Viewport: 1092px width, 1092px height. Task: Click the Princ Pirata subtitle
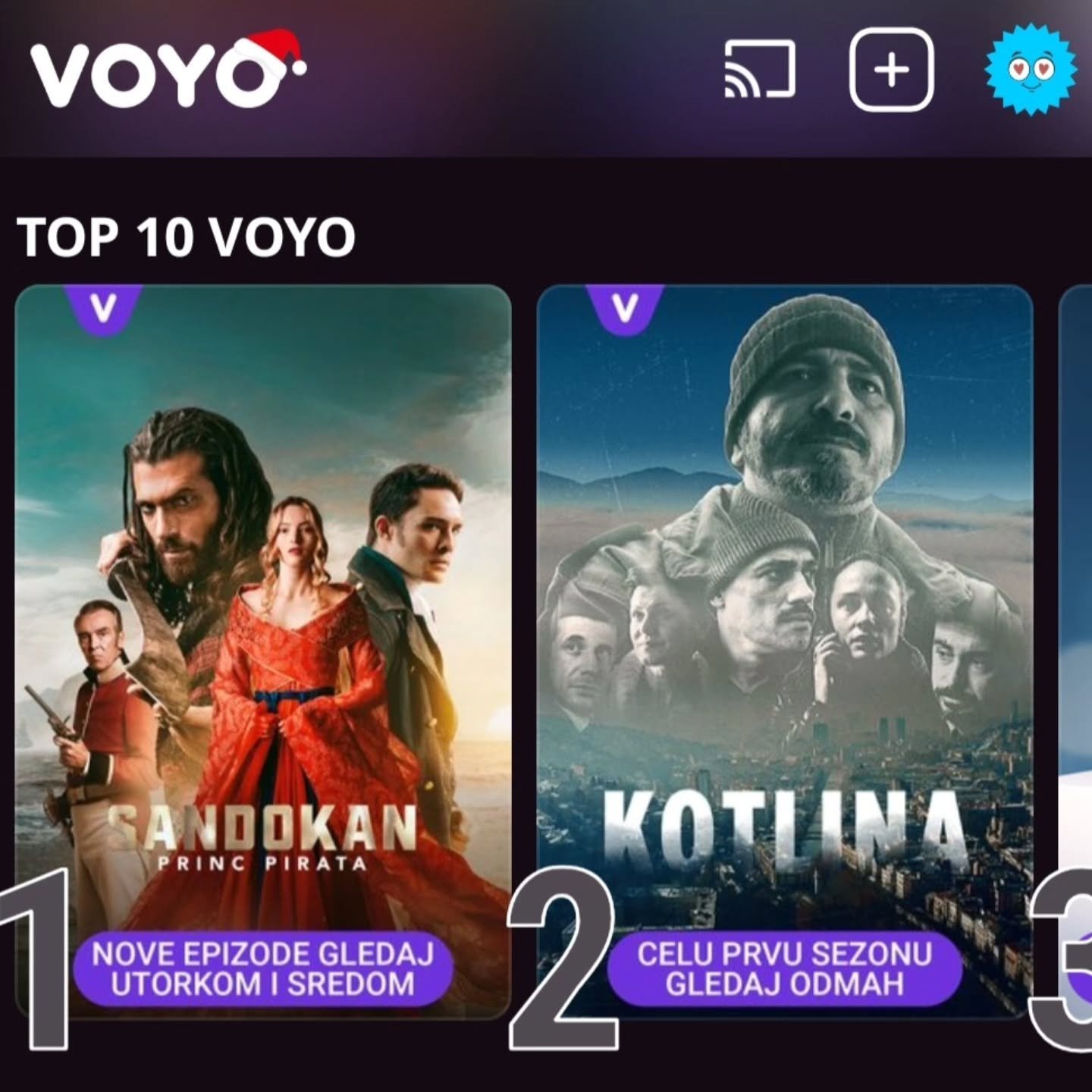[x=262, y=864]
